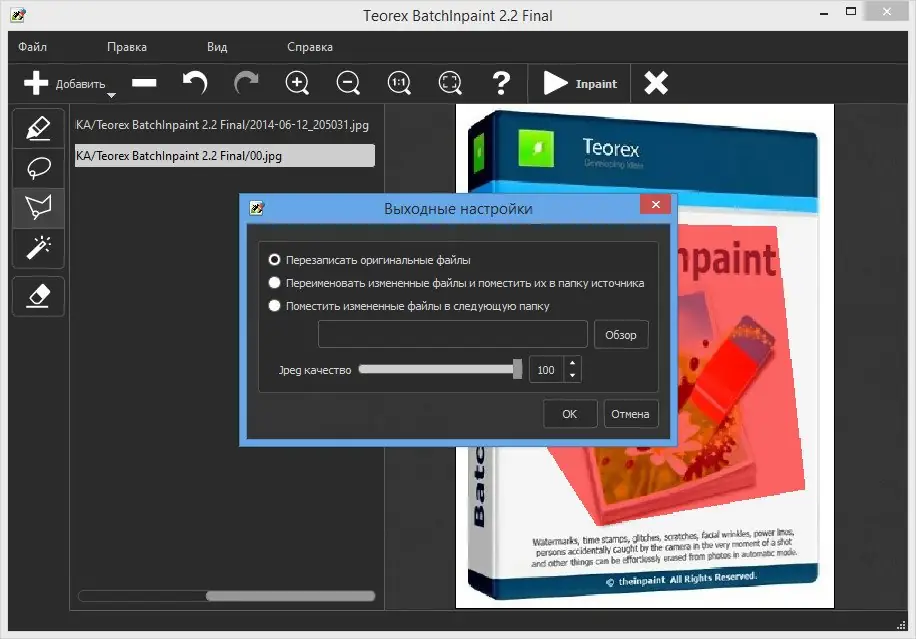Click the Jpeg quality value field showing 100
Screen dimensions: 916x639
click(547, 370)
